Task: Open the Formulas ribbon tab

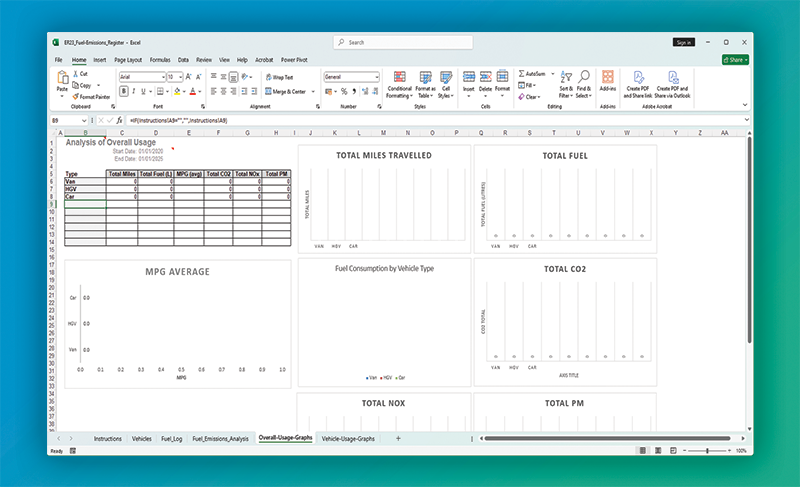Action: click(x=159, y=60)
